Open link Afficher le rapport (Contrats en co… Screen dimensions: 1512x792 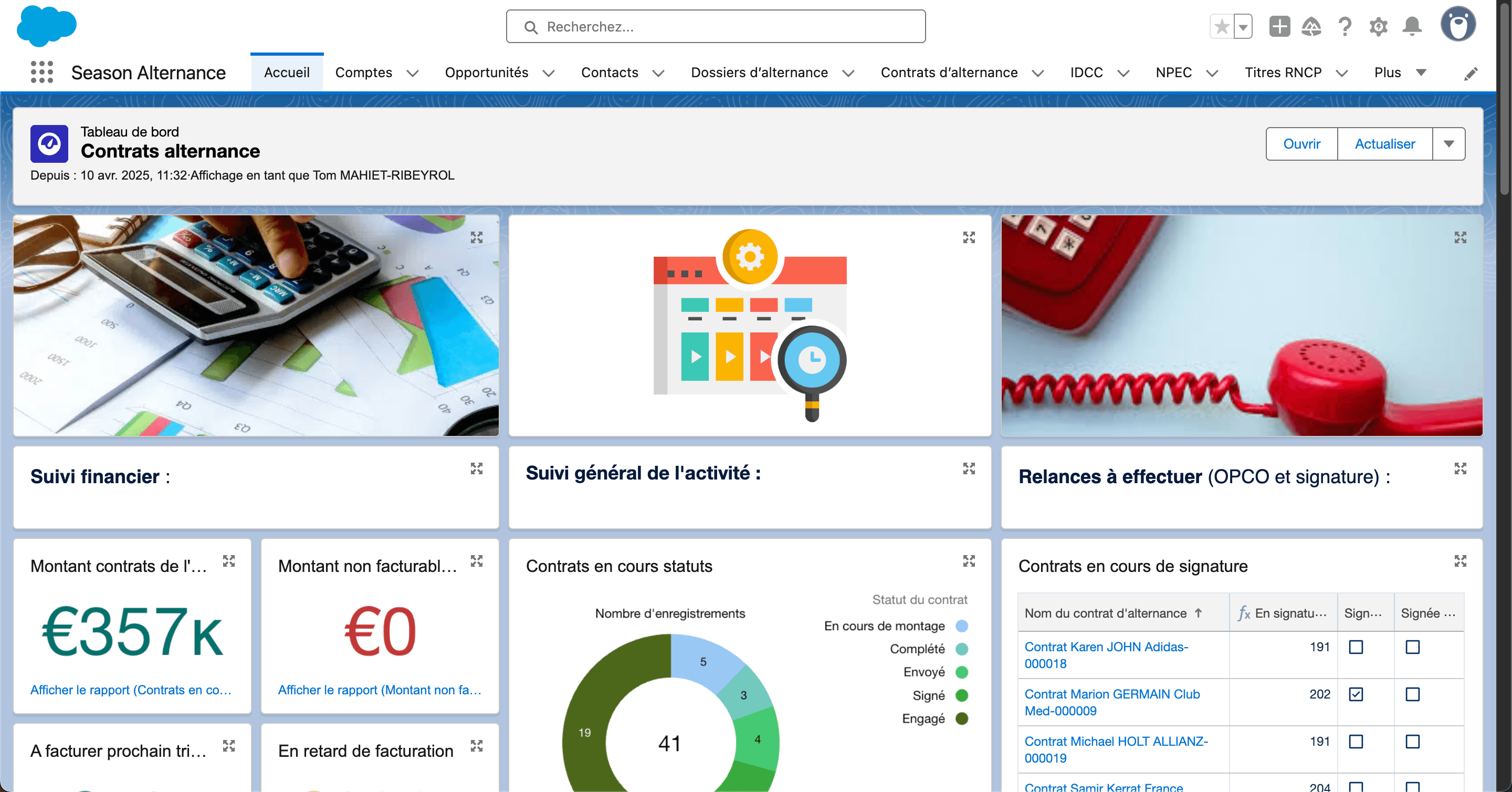point(131,690)
